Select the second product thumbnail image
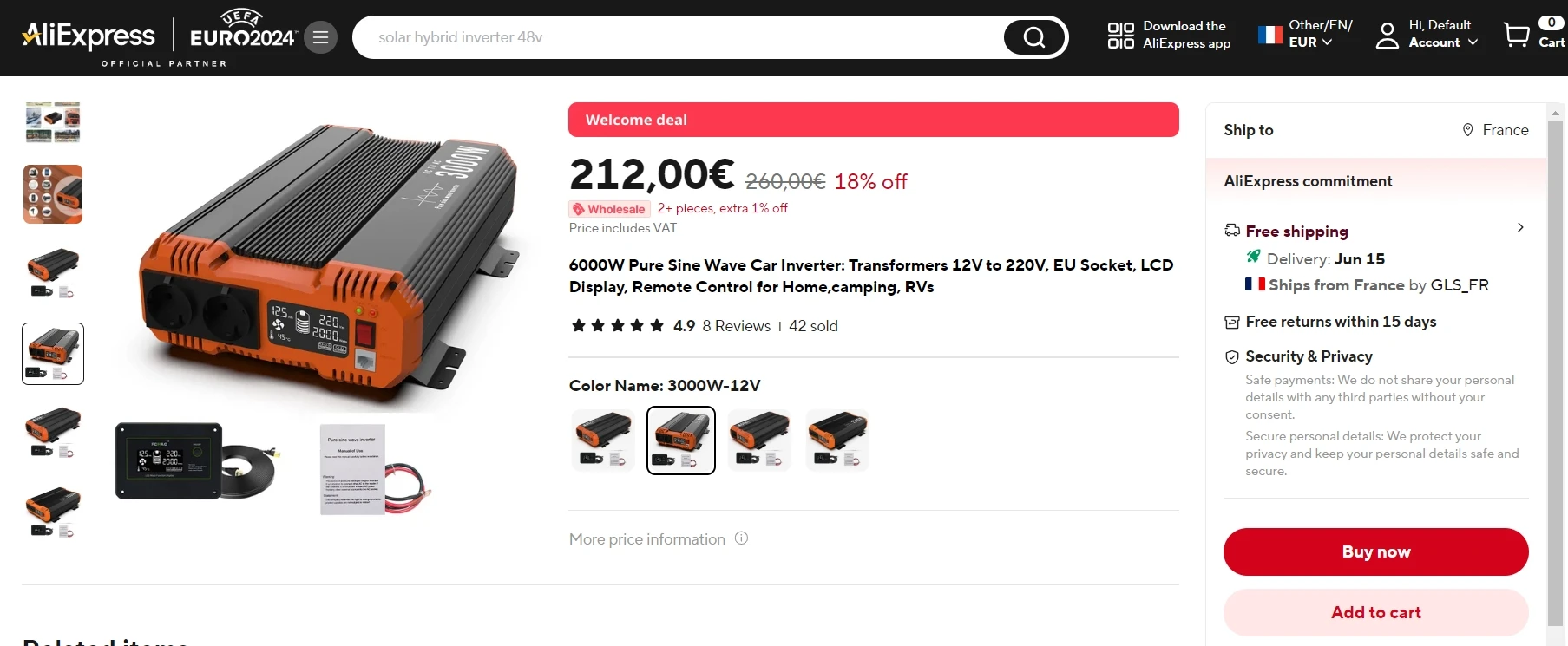The image size is (1568, 646). pyautogui.click(x=53, y=194)
